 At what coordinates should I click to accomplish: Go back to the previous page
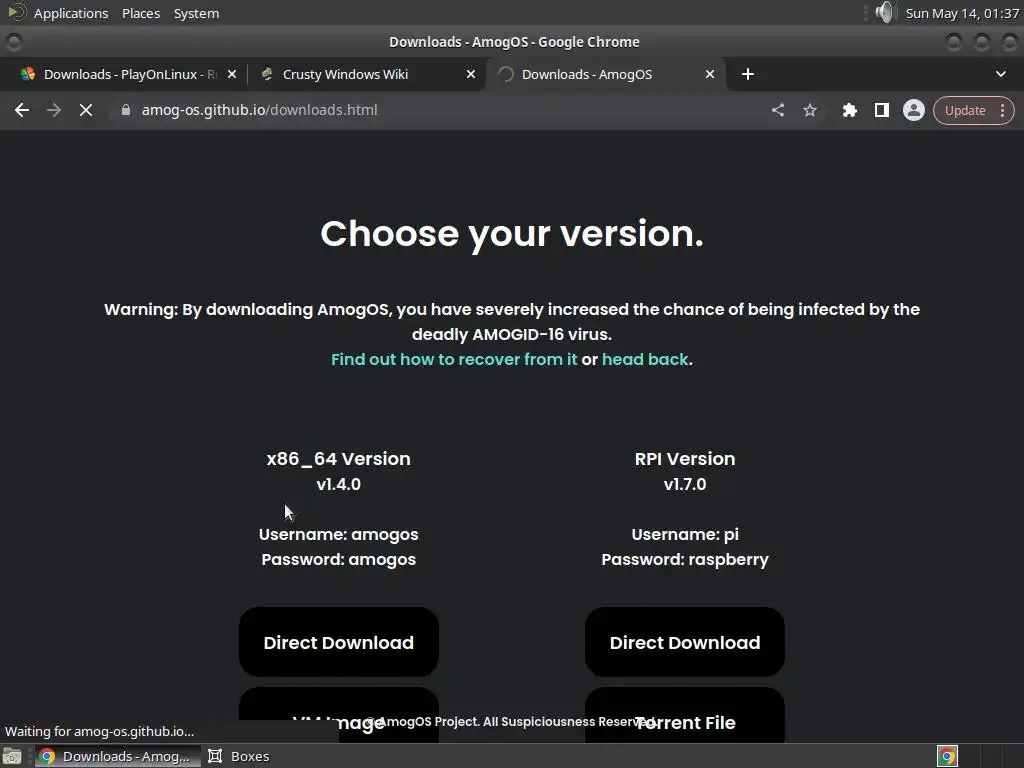[x=22, y=110]
